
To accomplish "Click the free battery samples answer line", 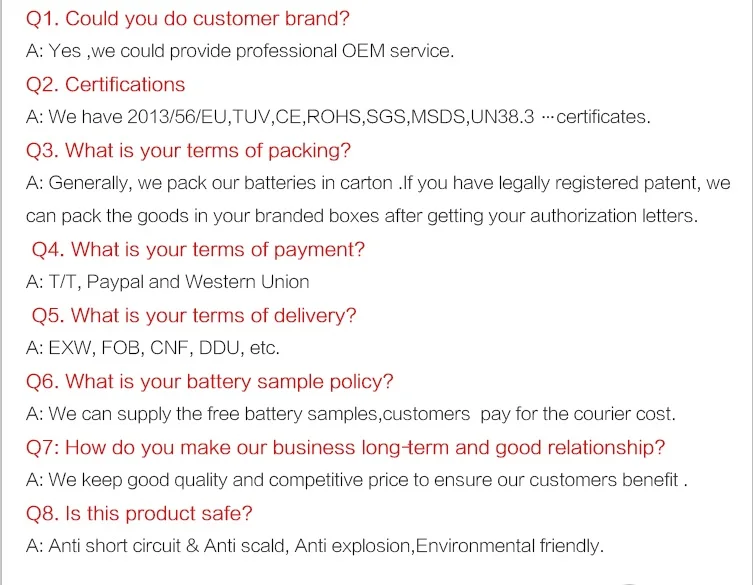I will 351,414.
